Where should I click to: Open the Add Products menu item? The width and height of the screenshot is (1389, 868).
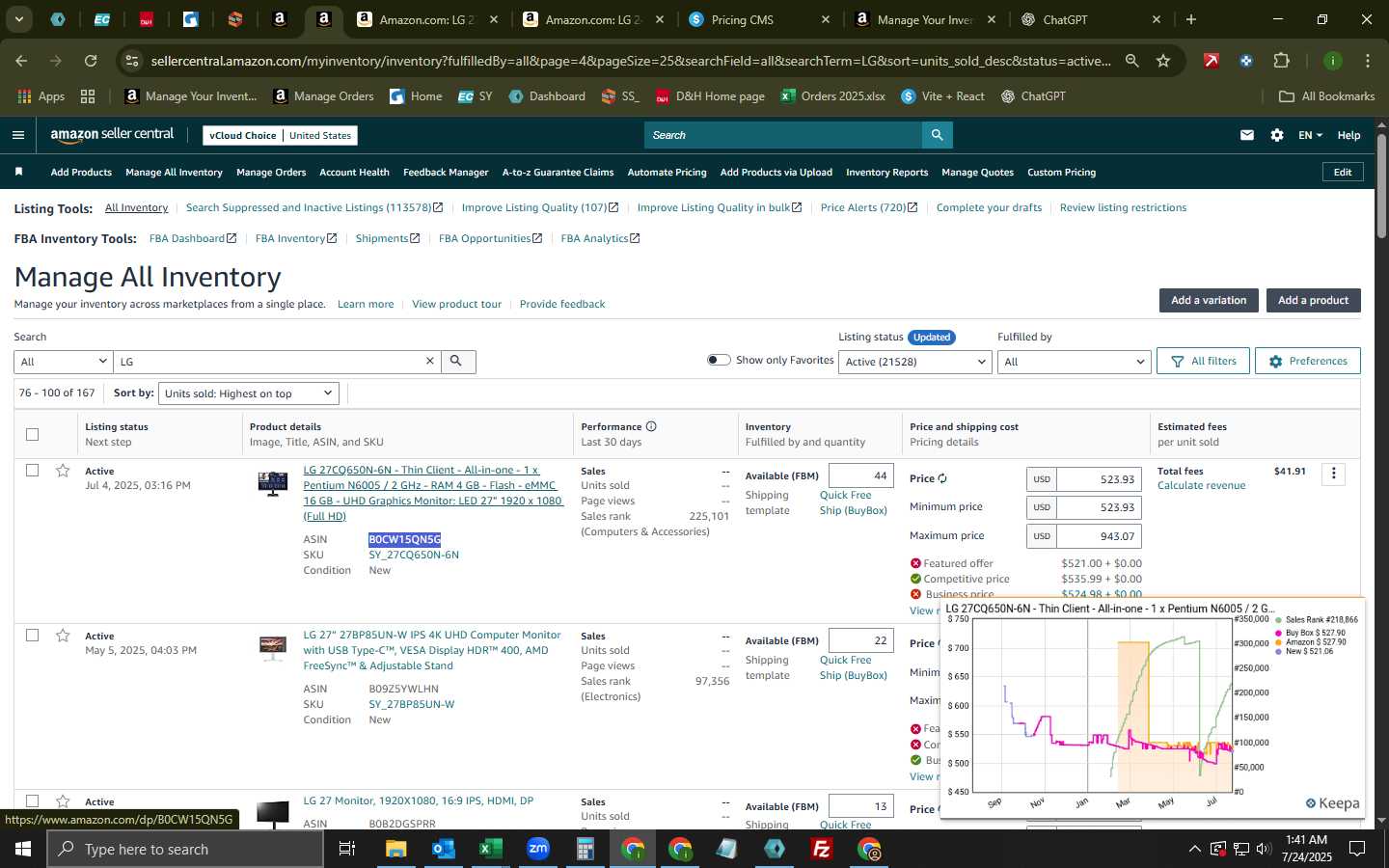point(81,172)
